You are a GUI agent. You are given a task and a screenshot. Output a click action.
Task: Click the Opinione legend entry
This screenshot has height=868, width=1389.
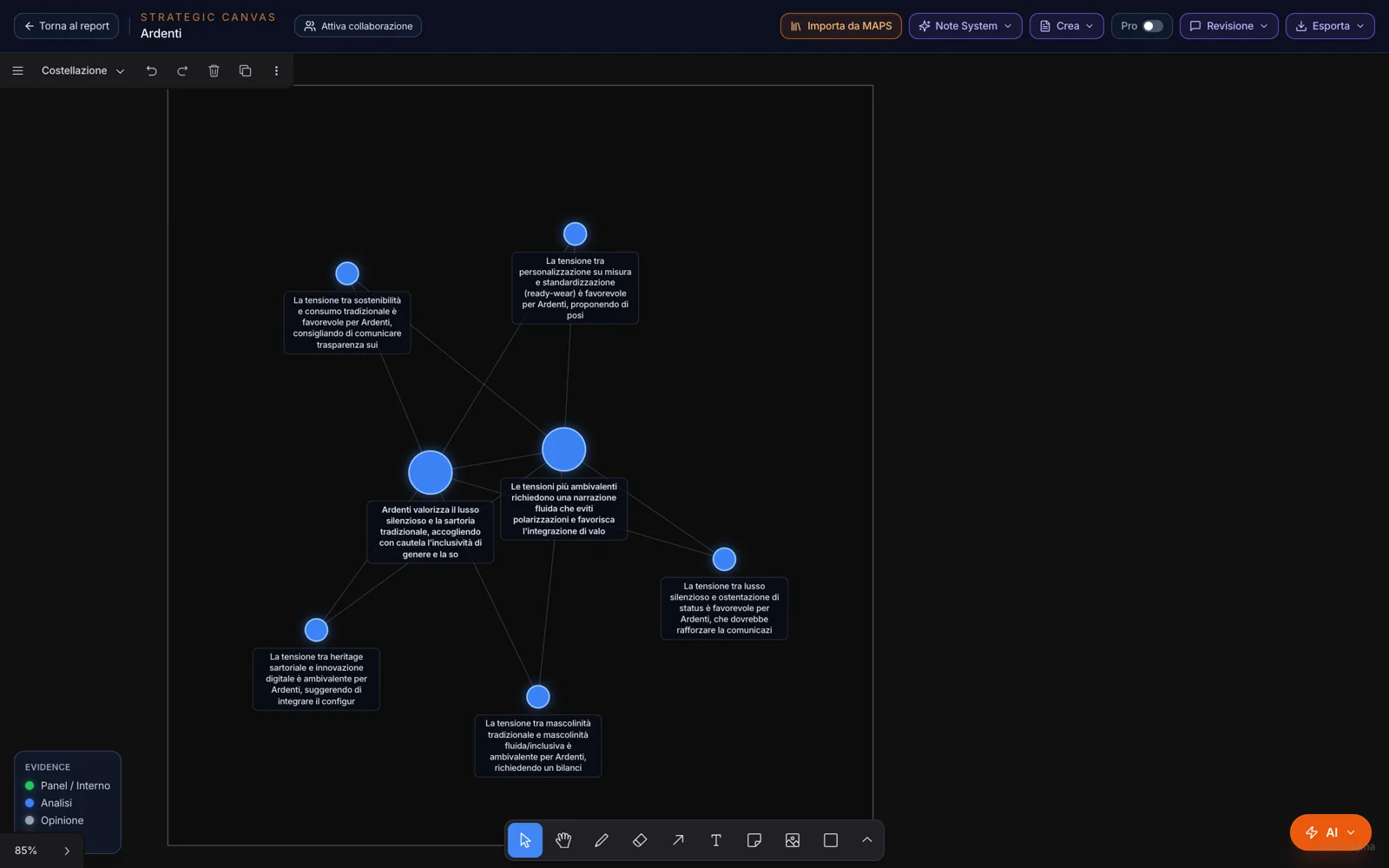tap(54, 820)
